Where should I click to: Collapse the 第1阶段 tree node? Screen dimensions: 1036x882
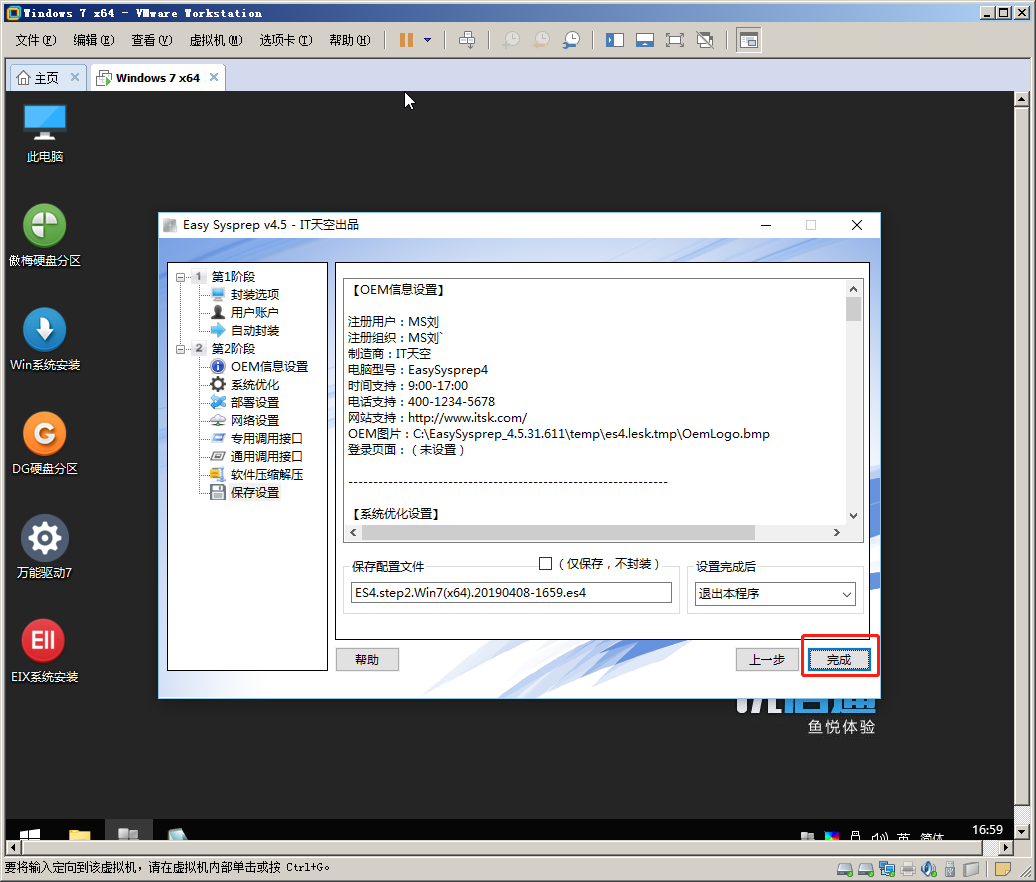[x=180, y=277]
